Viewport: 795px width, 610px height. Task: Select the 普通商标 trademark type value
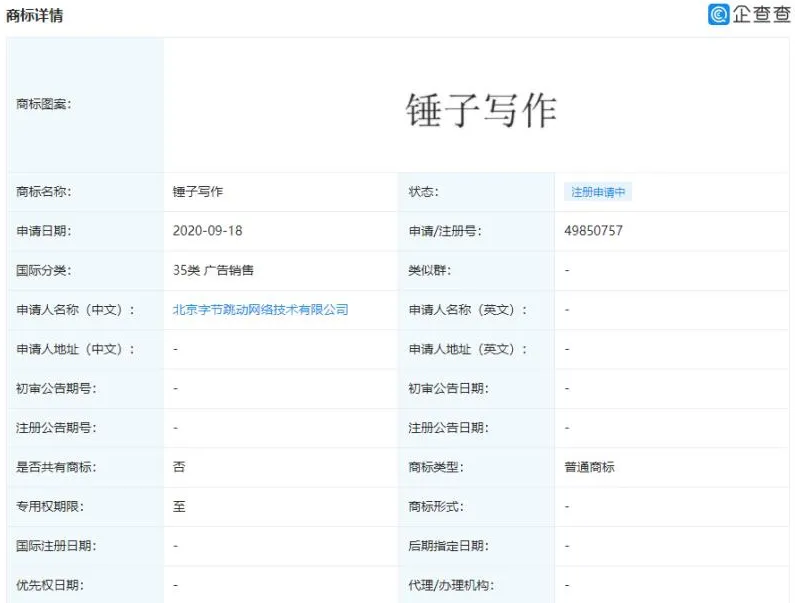[589, 467]
